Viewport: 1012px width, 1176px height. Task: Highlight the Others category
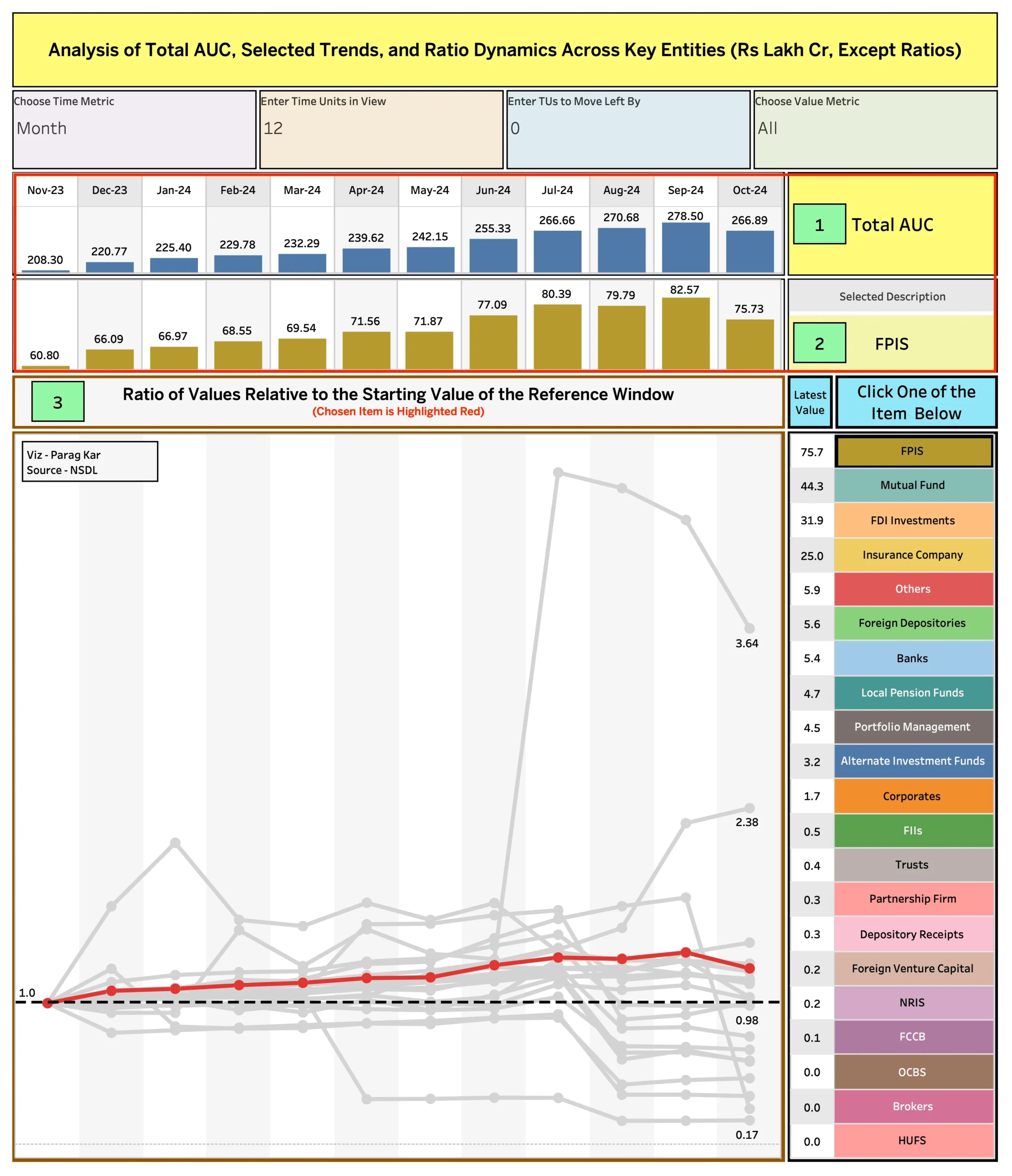point(914,589)
